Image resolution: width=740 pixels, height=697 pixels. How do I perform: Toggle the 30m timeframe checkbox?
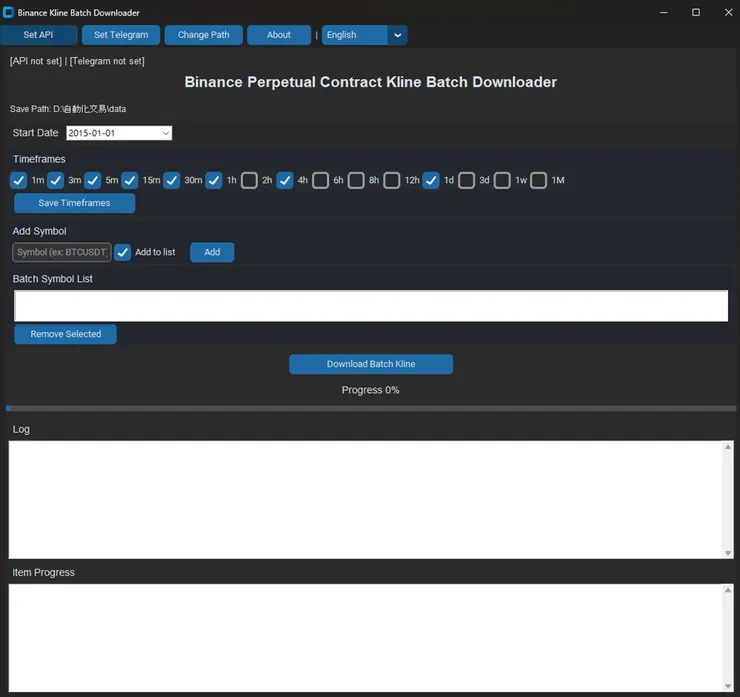click(x=171, y=180)
